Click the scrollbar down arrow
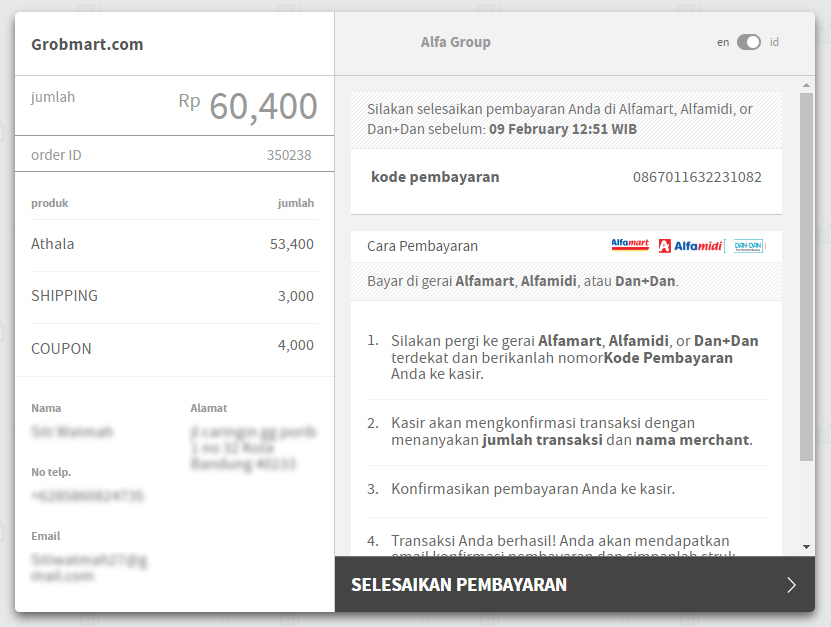This screenshot has width=831, height=627. coord(806,546)
